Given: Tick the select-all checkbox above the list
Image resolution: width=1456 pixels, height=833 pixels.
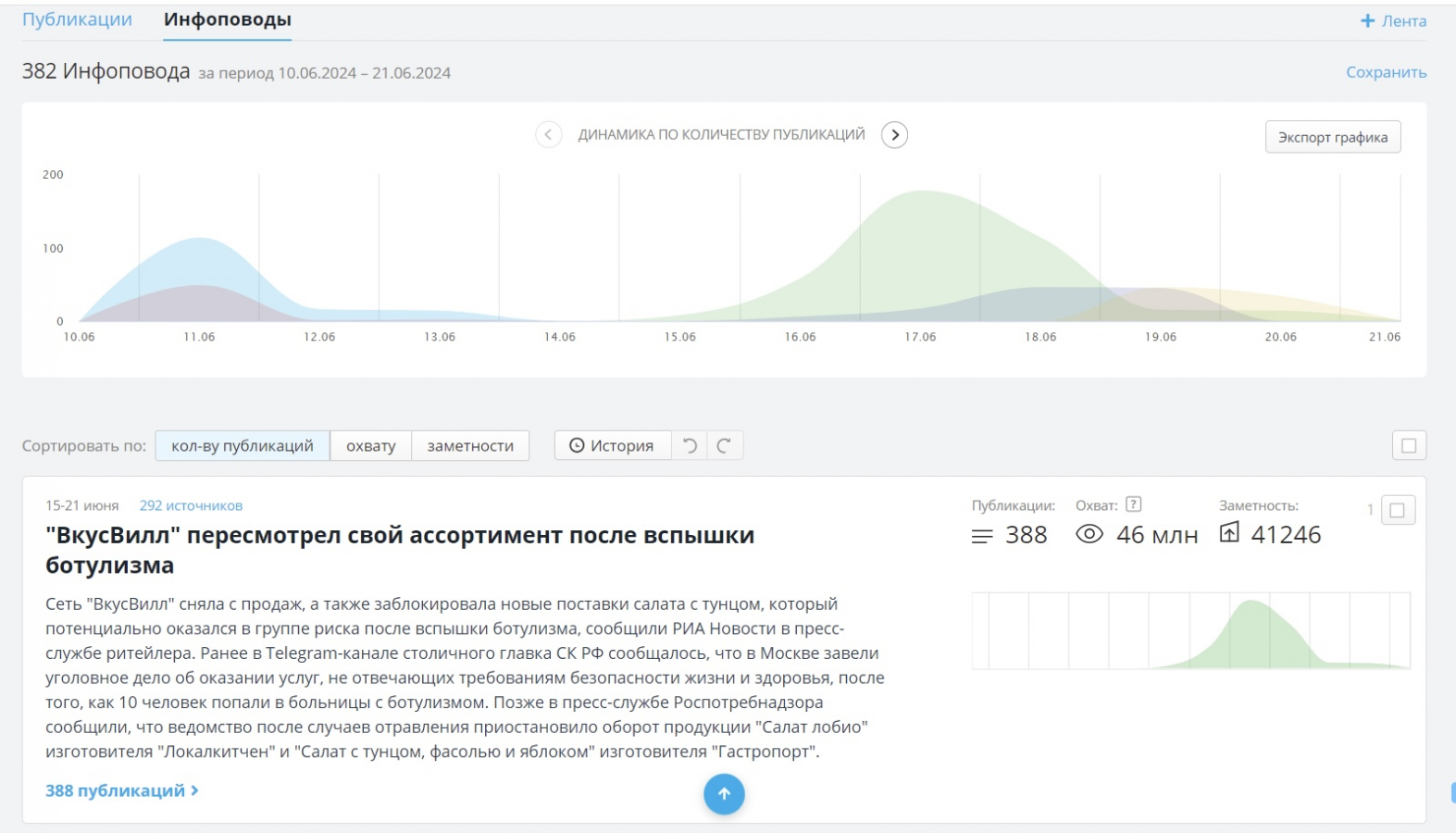Looking at the screenshot, I should point(1409,446).
